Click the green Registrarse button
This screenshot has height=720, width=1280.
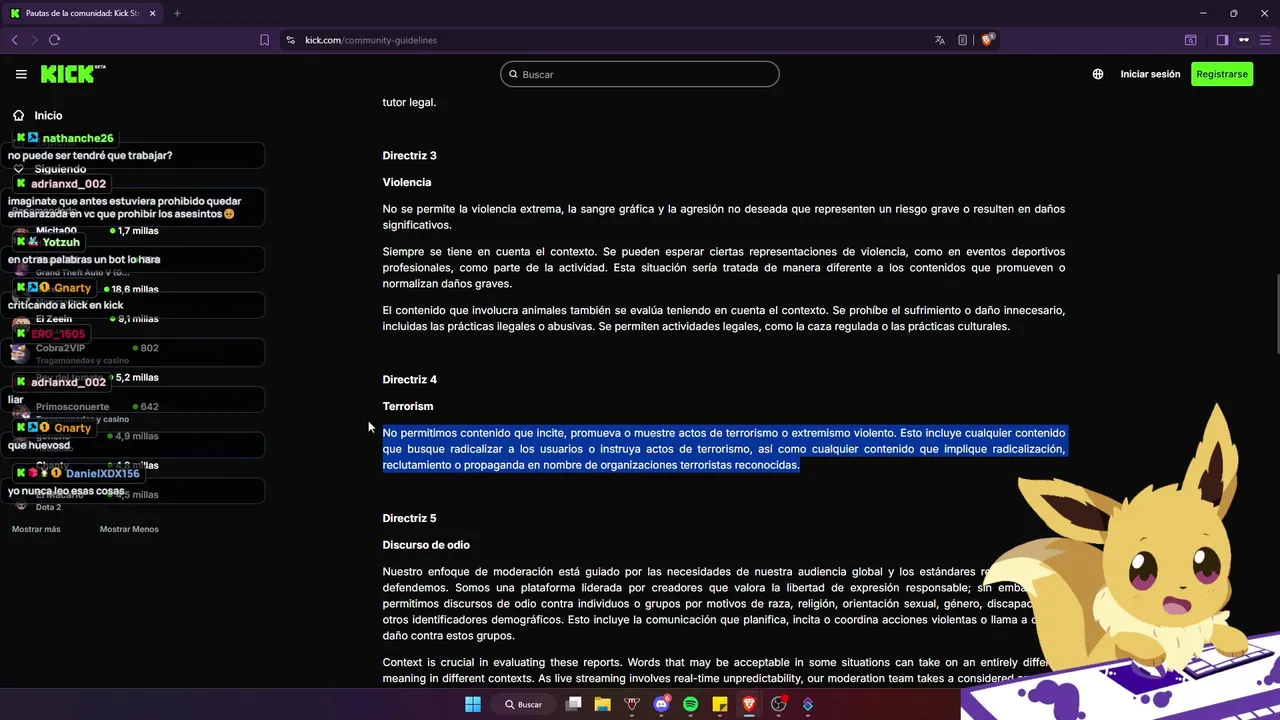coord(1222,74)
